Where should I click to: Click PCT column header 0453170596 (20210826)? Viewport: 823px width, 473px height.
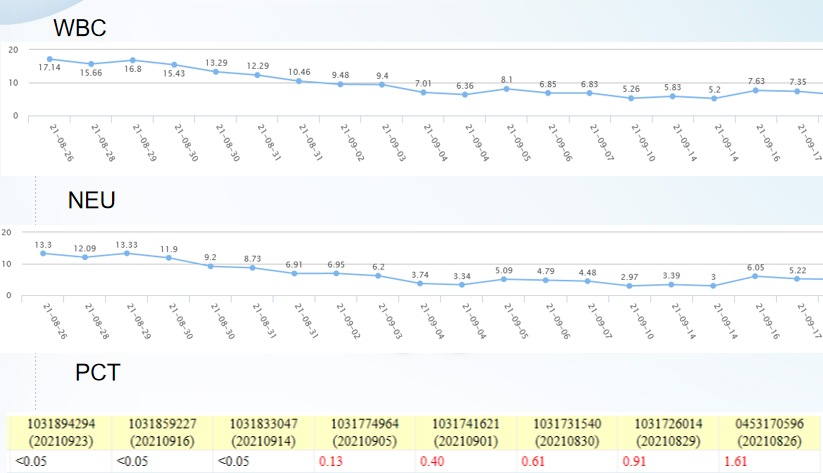[770, 432]
